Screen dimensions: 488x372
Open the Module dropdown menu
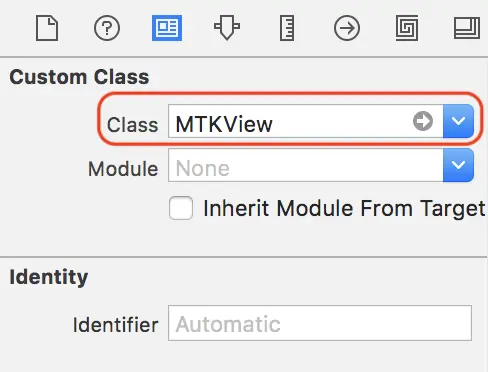(x=458, y=165)
